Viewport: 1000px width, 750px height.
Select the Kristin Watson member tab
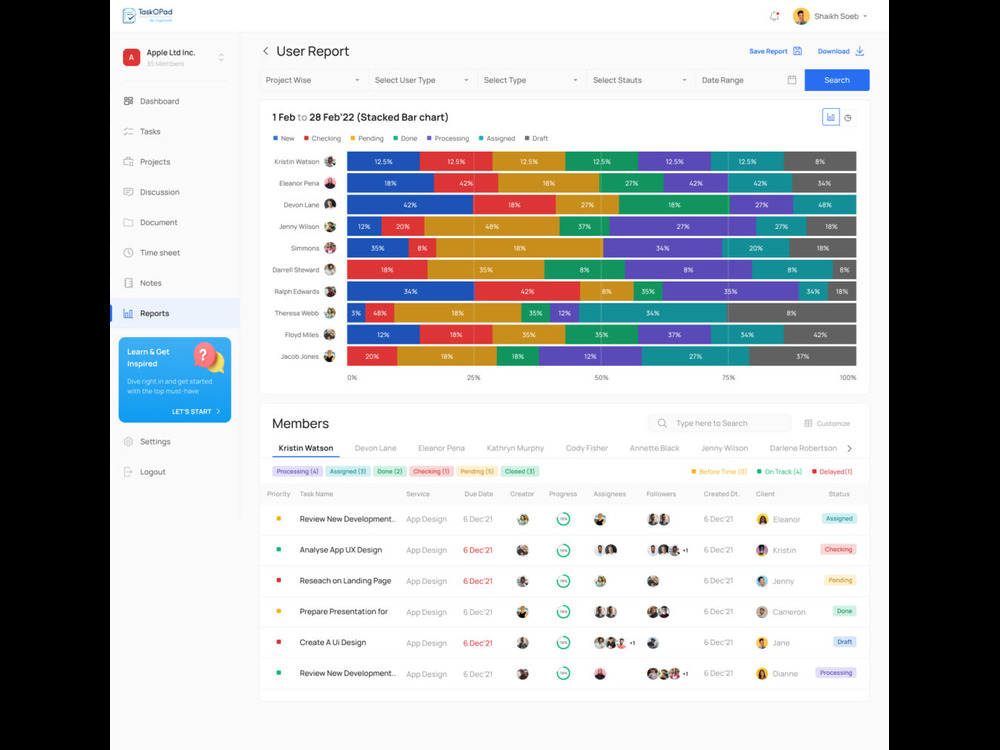tap(305, 448)
